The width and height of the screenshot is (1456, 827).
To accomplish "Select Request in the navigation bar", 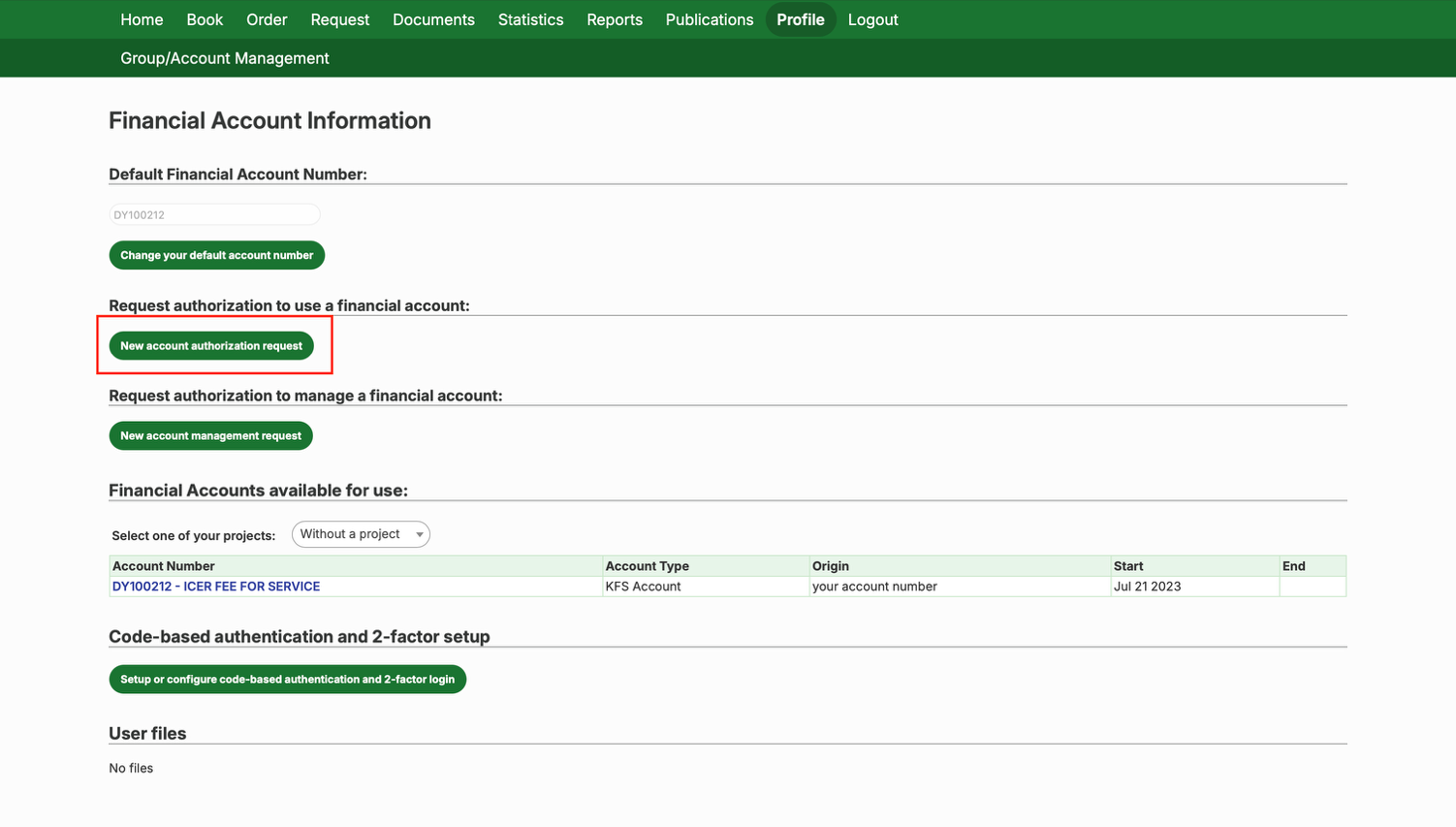I will (x=340, y=19).
